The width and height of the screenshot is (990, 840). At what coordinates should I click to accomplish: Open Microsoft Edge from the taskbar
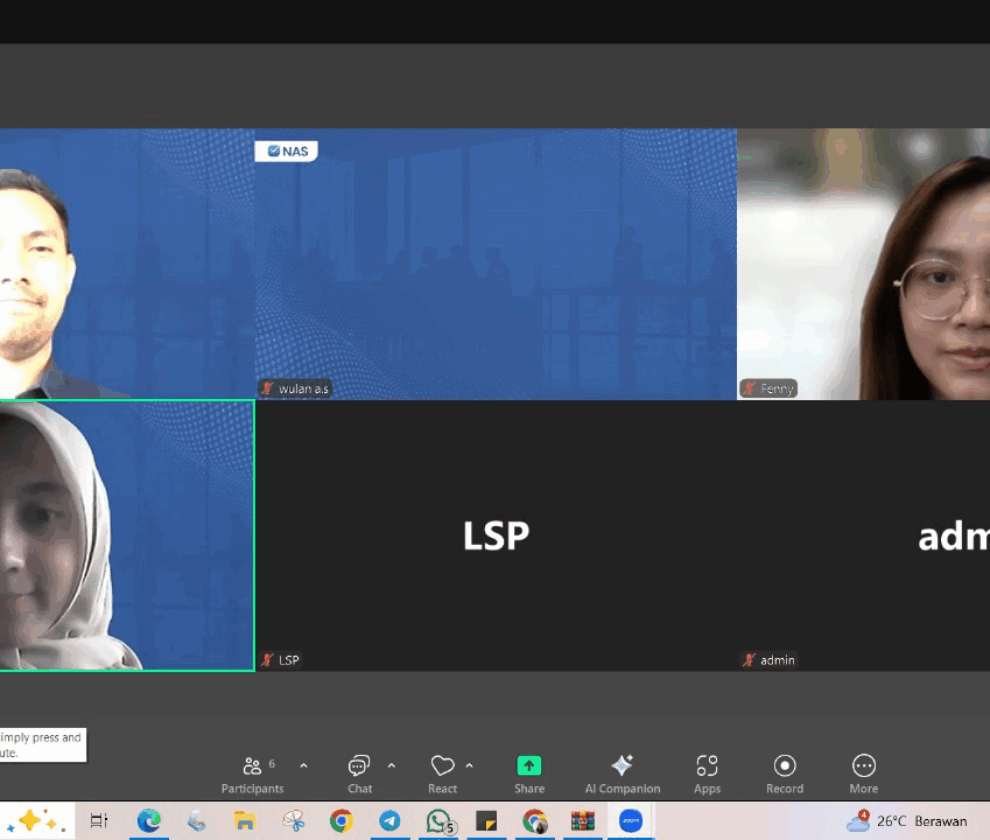point(149,821)
